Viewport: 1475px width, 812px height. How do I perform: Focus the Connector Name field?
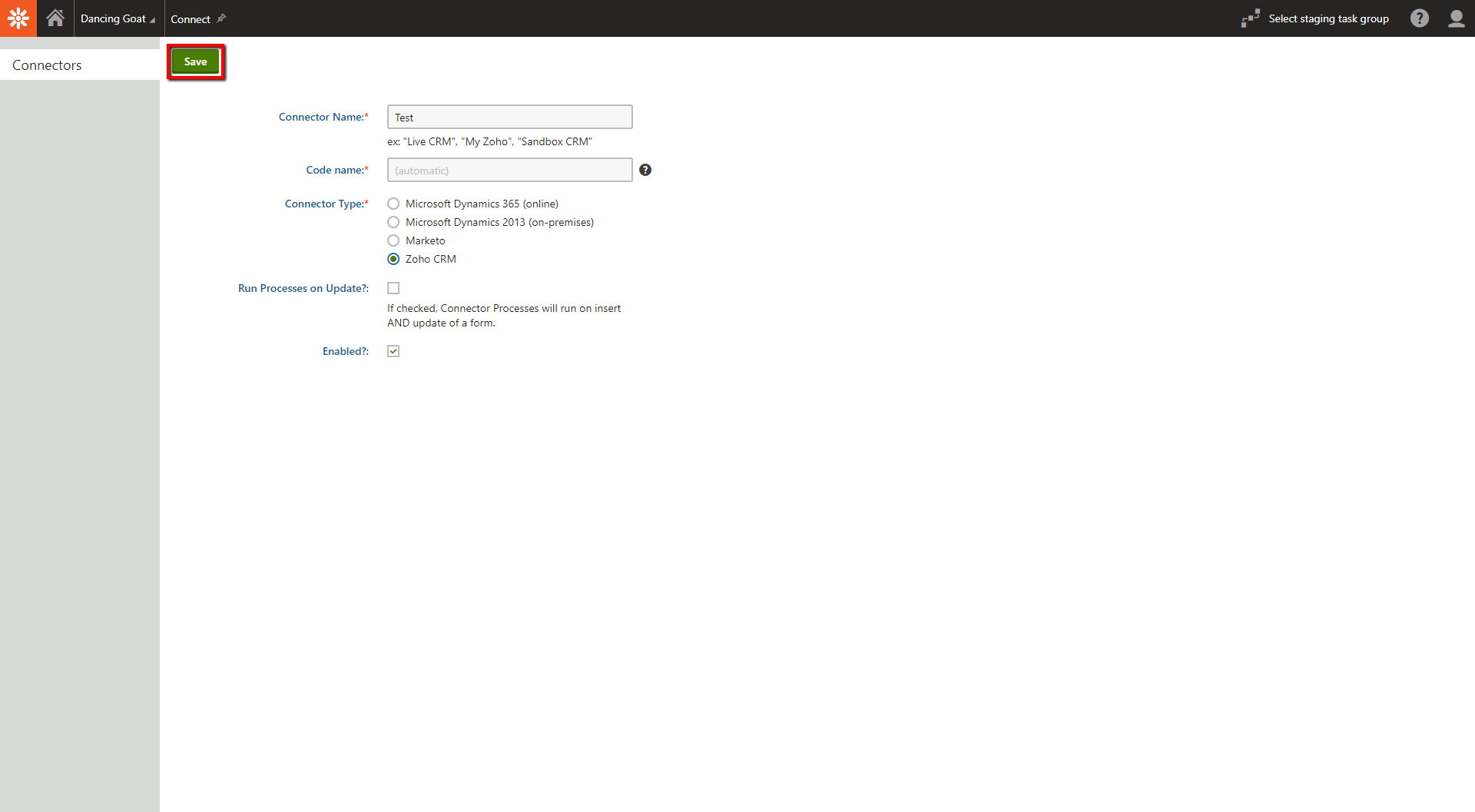click(x=510, y=117)
